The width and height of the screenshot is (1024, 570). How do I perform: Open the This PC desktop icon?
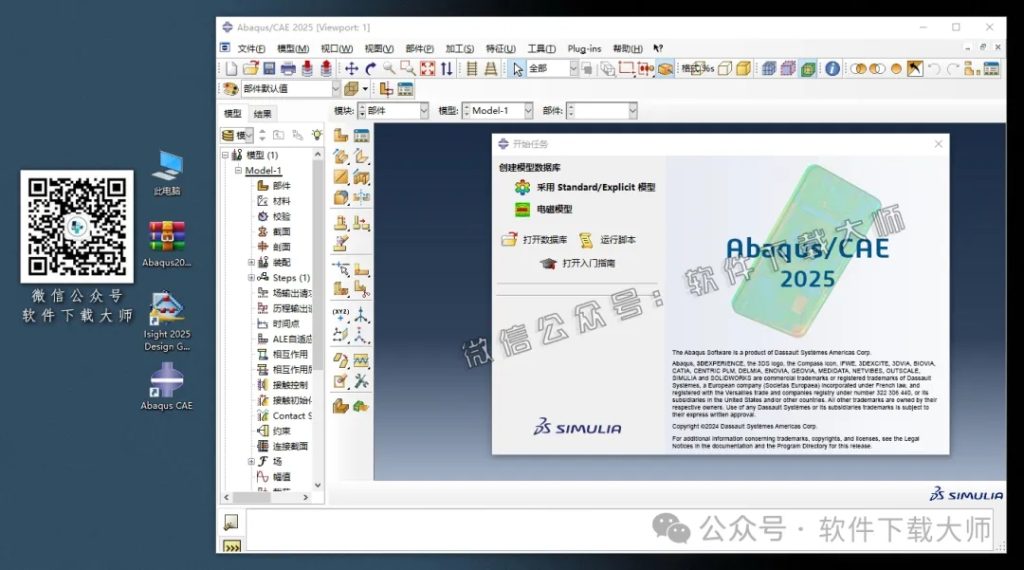tap(167, 174)
